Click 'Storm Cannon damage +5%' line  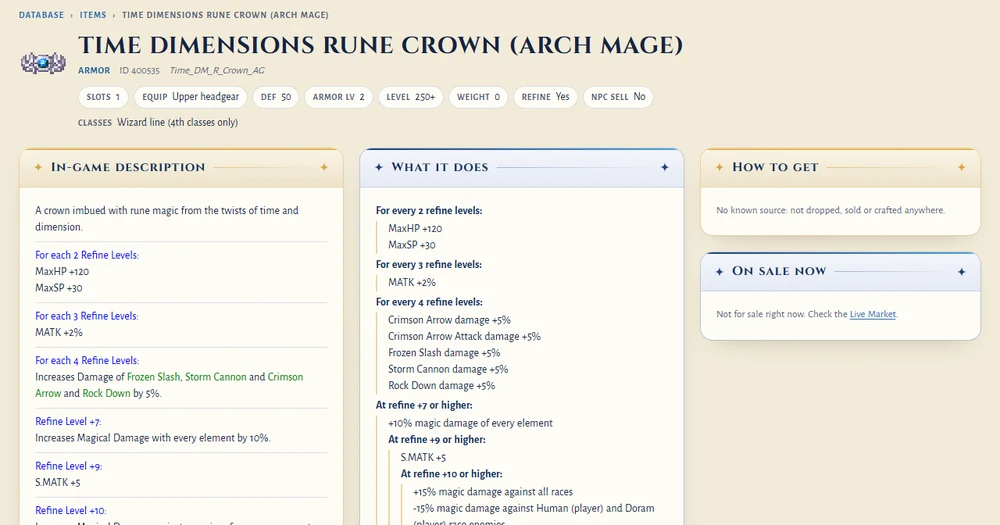coord(448,369)
